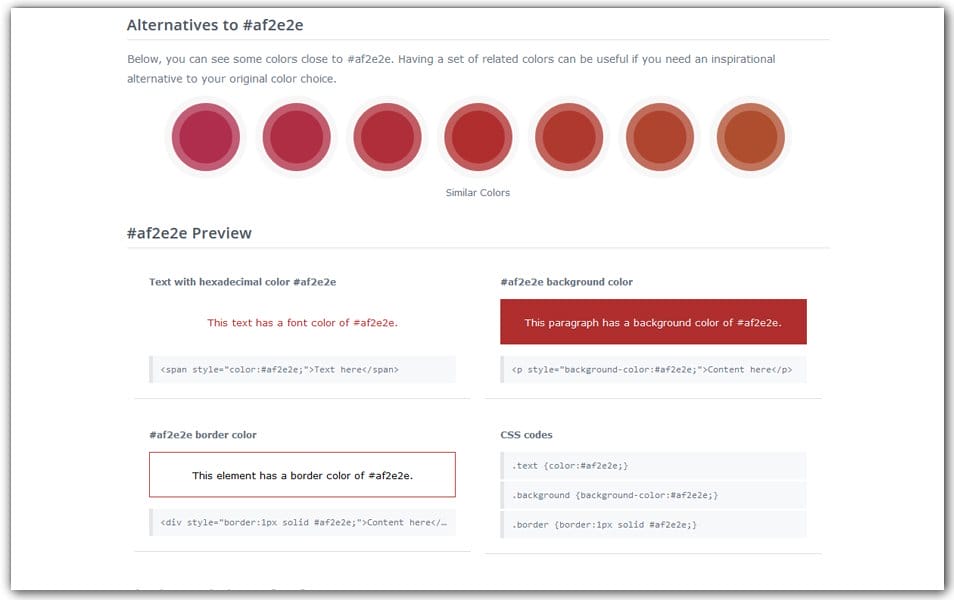Select the fourth brick-red color circle
The width and height of the screenshot is (954, 600).
(x=478, y=136)
